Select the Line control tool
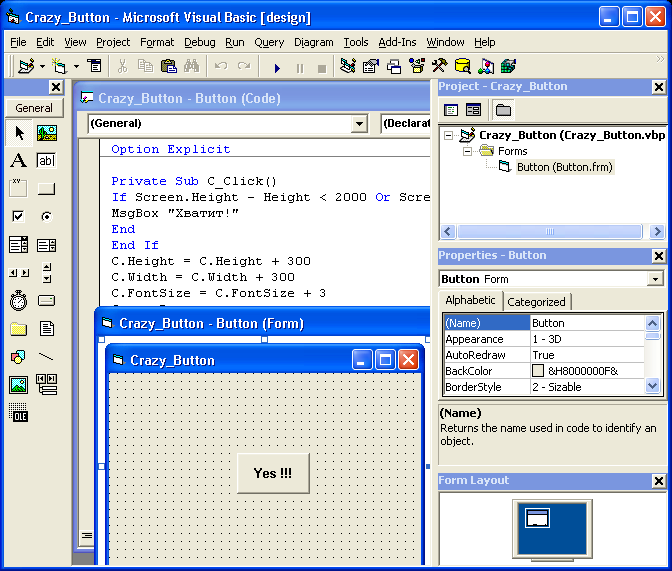This screenshot has height=571, width=672. point(46,357)
